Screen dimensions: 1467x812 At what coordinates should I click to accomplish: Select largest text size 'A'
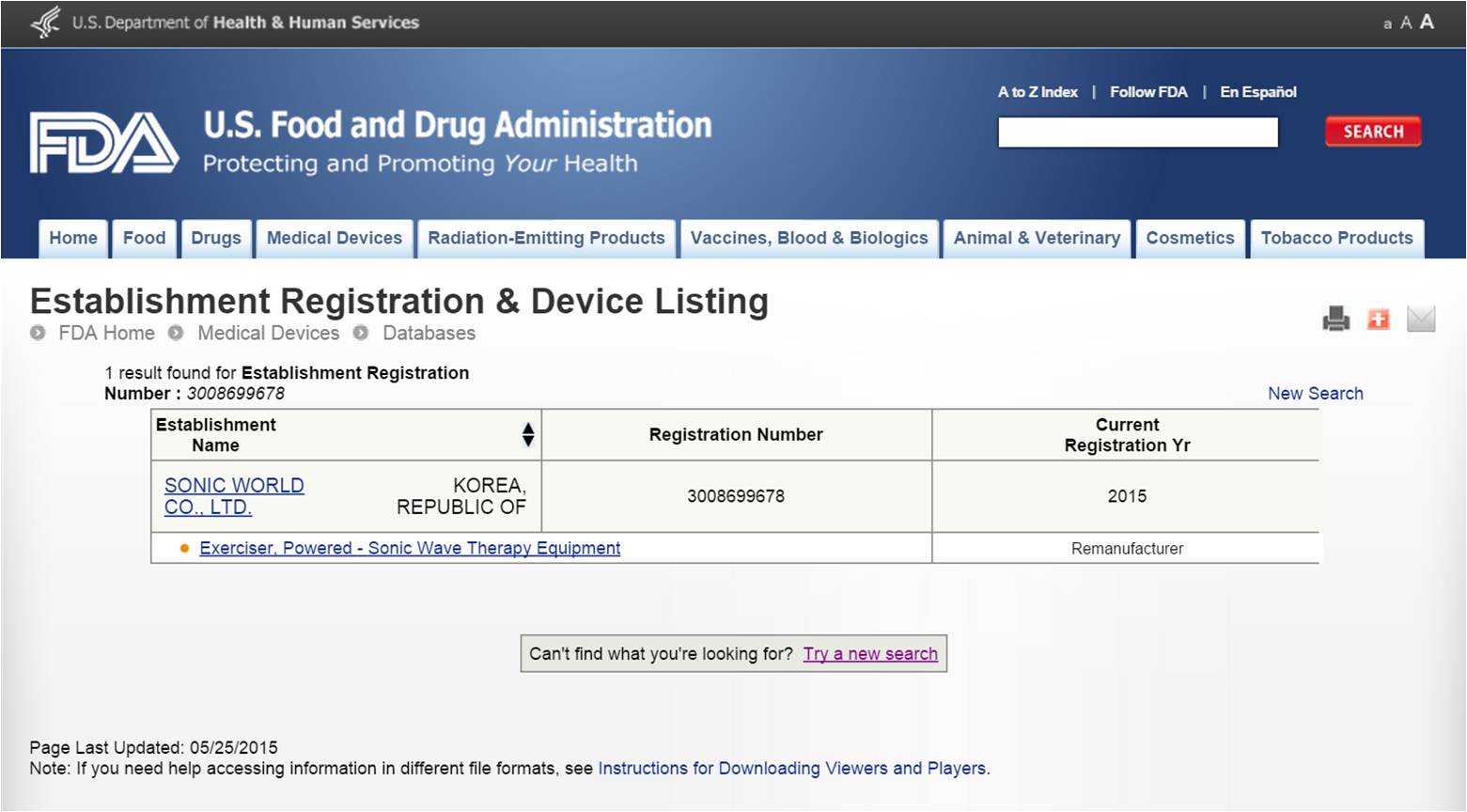[x=1427, y=22]
